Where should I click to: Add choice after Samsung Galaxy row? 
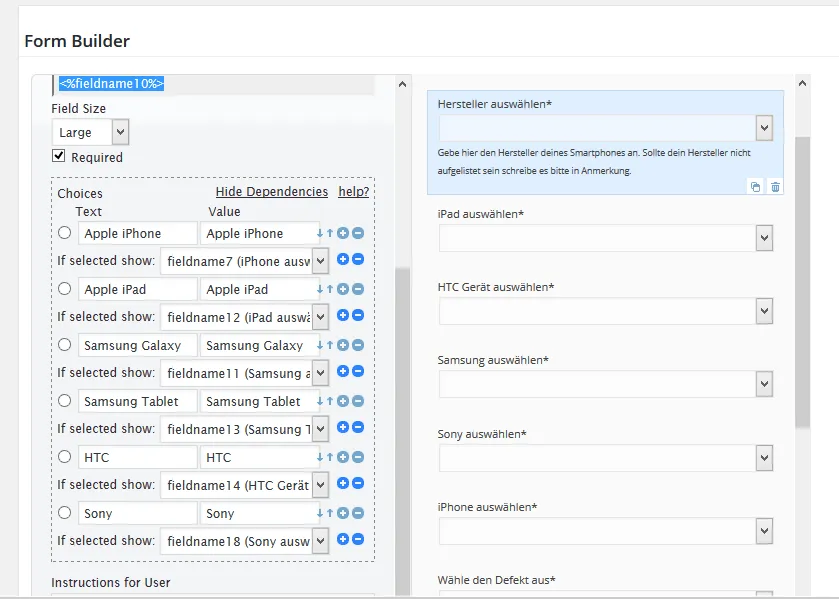point(343,345)
